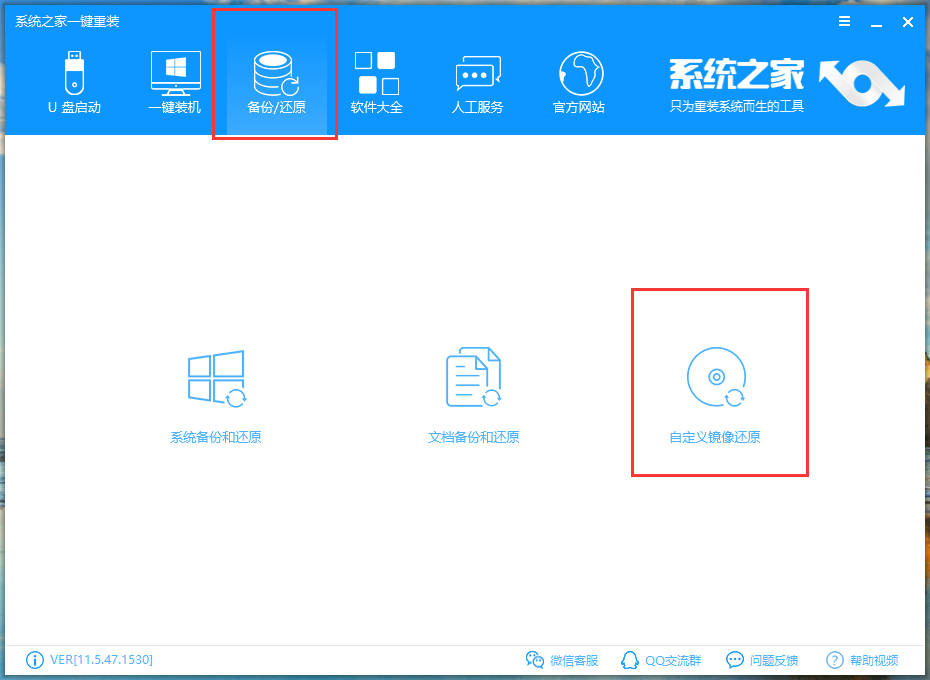Open 人工服务 customer support
The height and width of the screenshot is (680, 930).
click(x=477, y=80)
